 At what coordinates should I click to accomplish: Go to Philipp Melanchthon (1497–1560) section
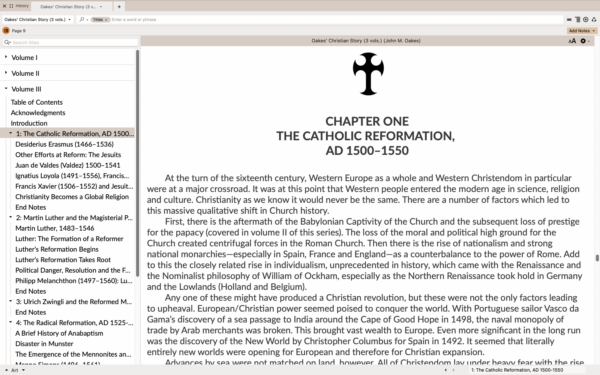point(74,281)
